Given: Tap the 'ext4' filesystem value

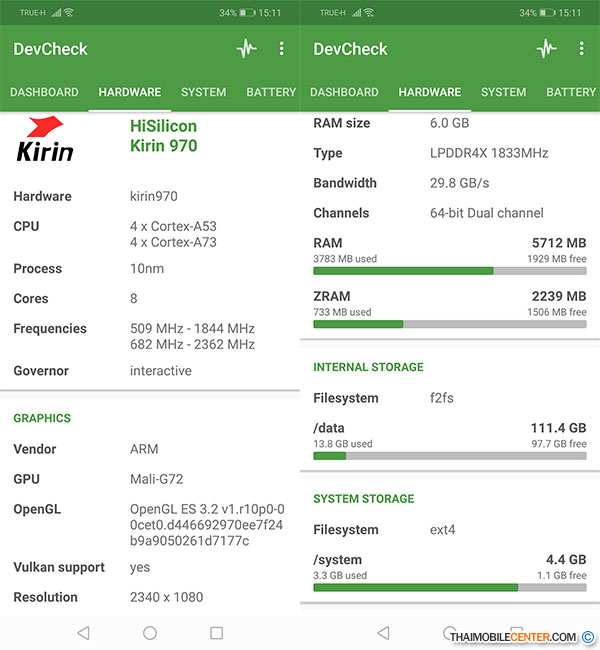Looking at the screenshot, I should coord(442,530).
